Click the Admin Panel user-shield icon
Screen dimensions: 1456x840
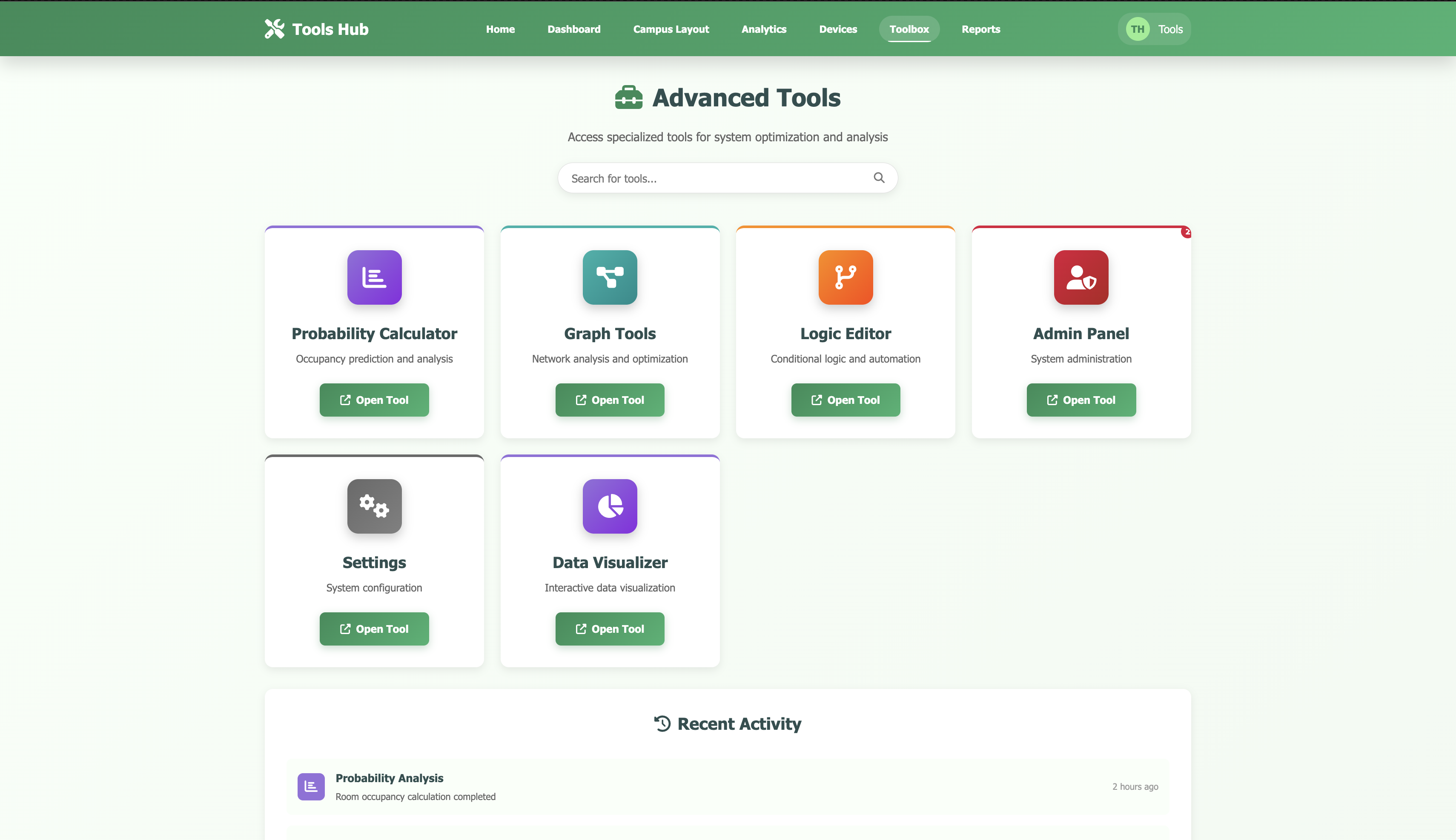pyautogui.click(x=1081, y=277)
